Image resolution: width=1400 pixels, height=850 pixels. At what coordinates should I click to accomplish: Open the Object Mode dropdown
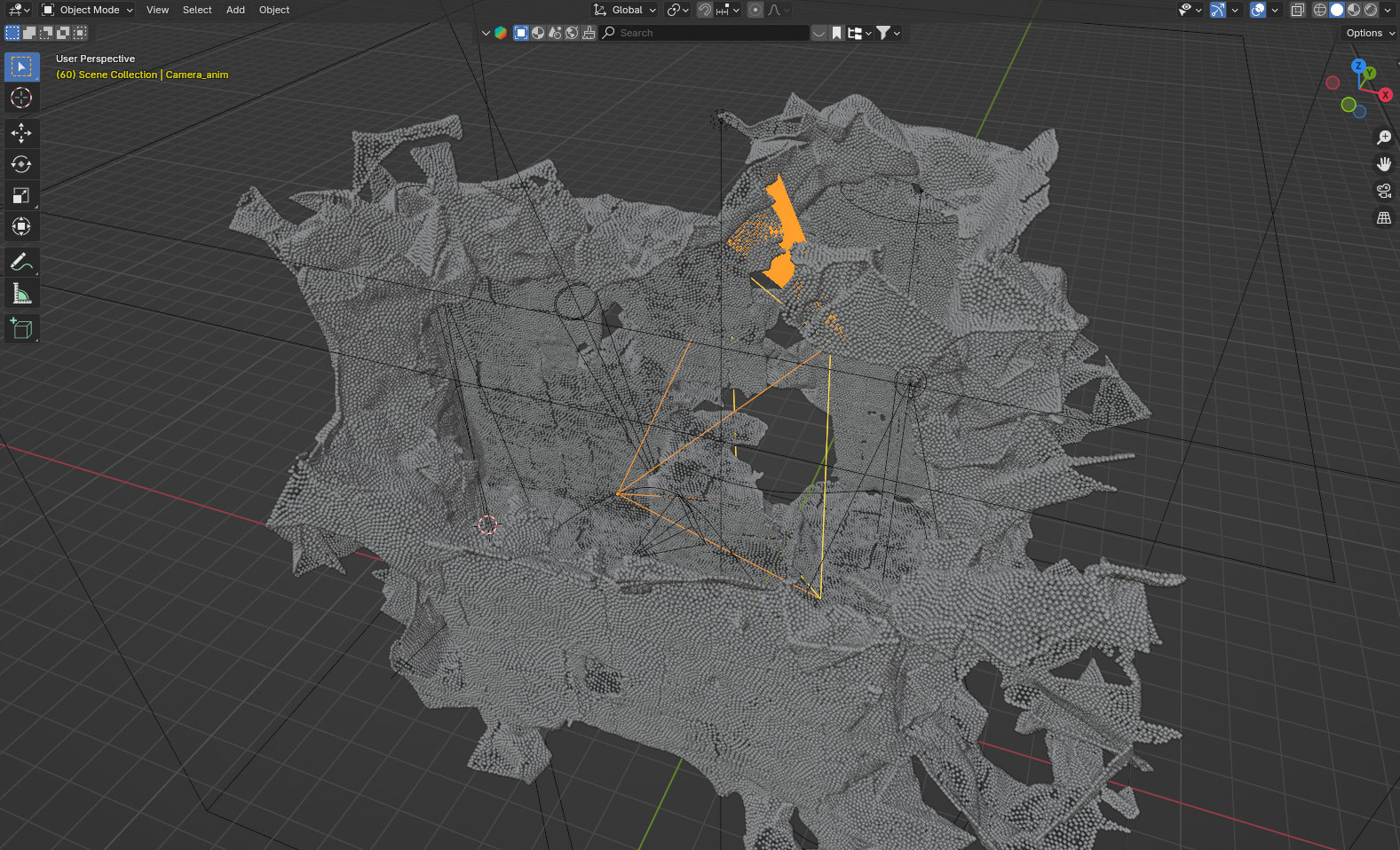(x=87, y=10)
